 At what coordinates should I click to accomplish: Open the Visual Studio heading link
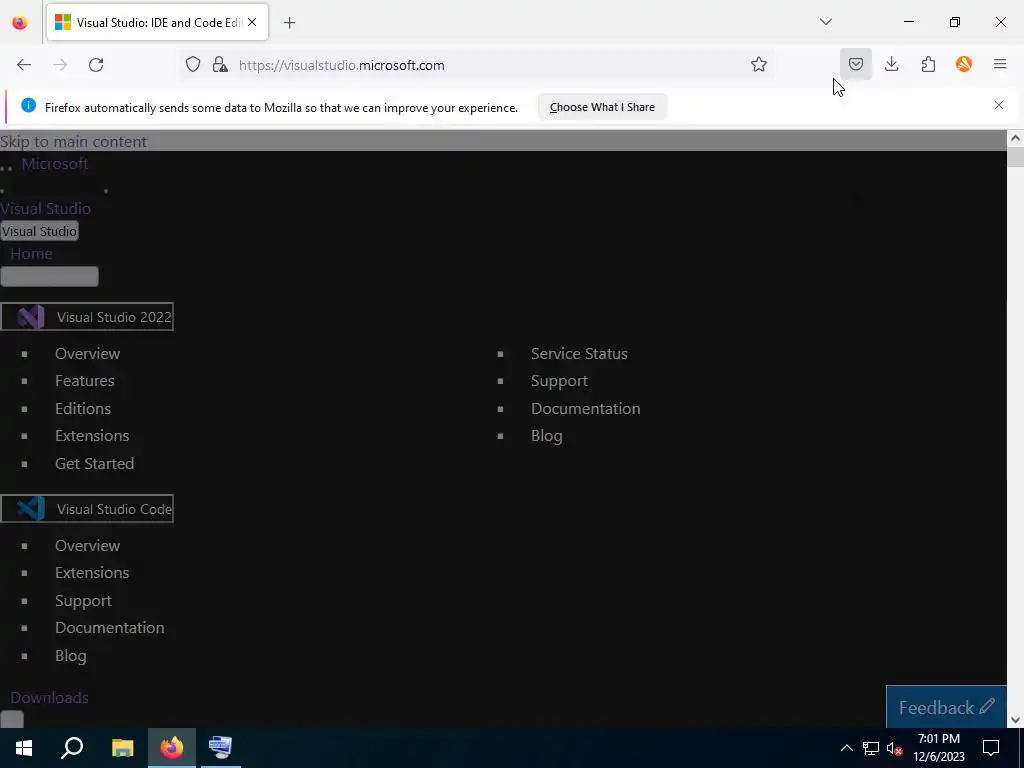(45, 208)
